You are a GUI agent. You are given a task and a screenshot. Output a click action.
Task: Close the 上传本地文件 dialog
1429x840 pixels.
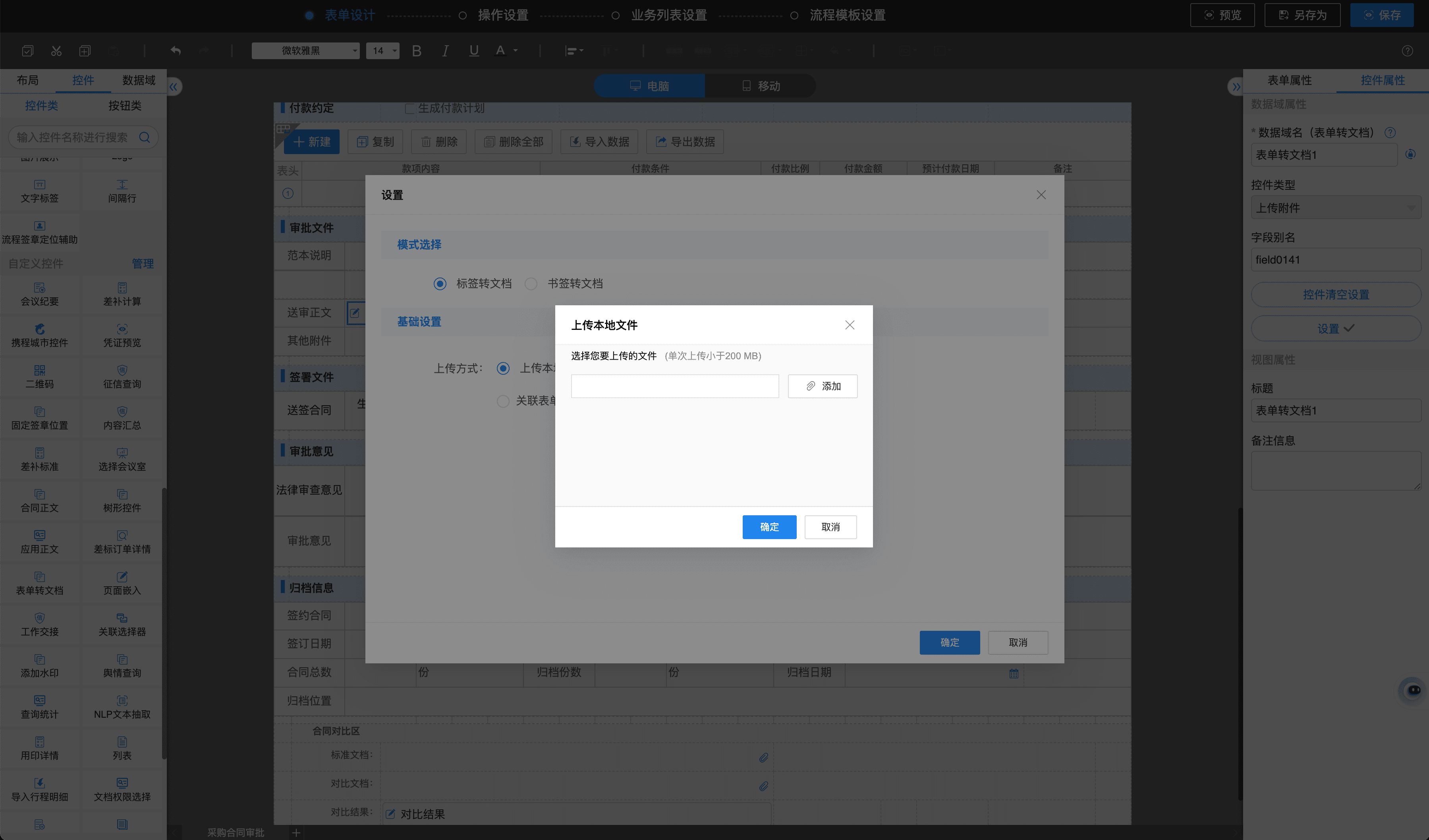click(x=850, y=325)
